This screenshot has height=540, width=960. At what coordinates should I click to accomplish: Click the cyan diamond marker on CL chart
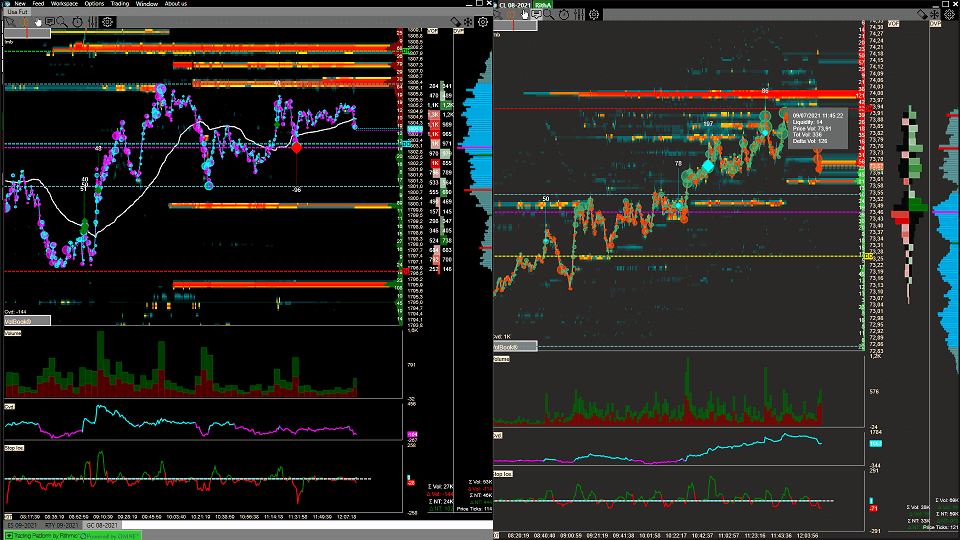[708, 165]
